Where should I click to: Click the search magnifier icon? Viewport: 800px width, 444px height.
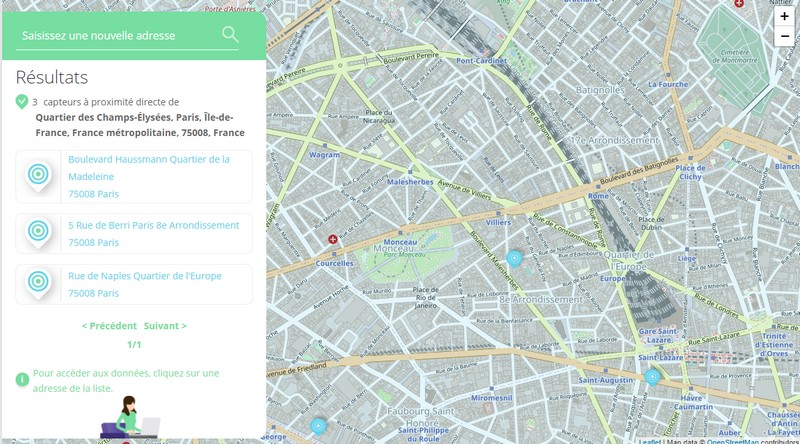[x=230, y=35]
